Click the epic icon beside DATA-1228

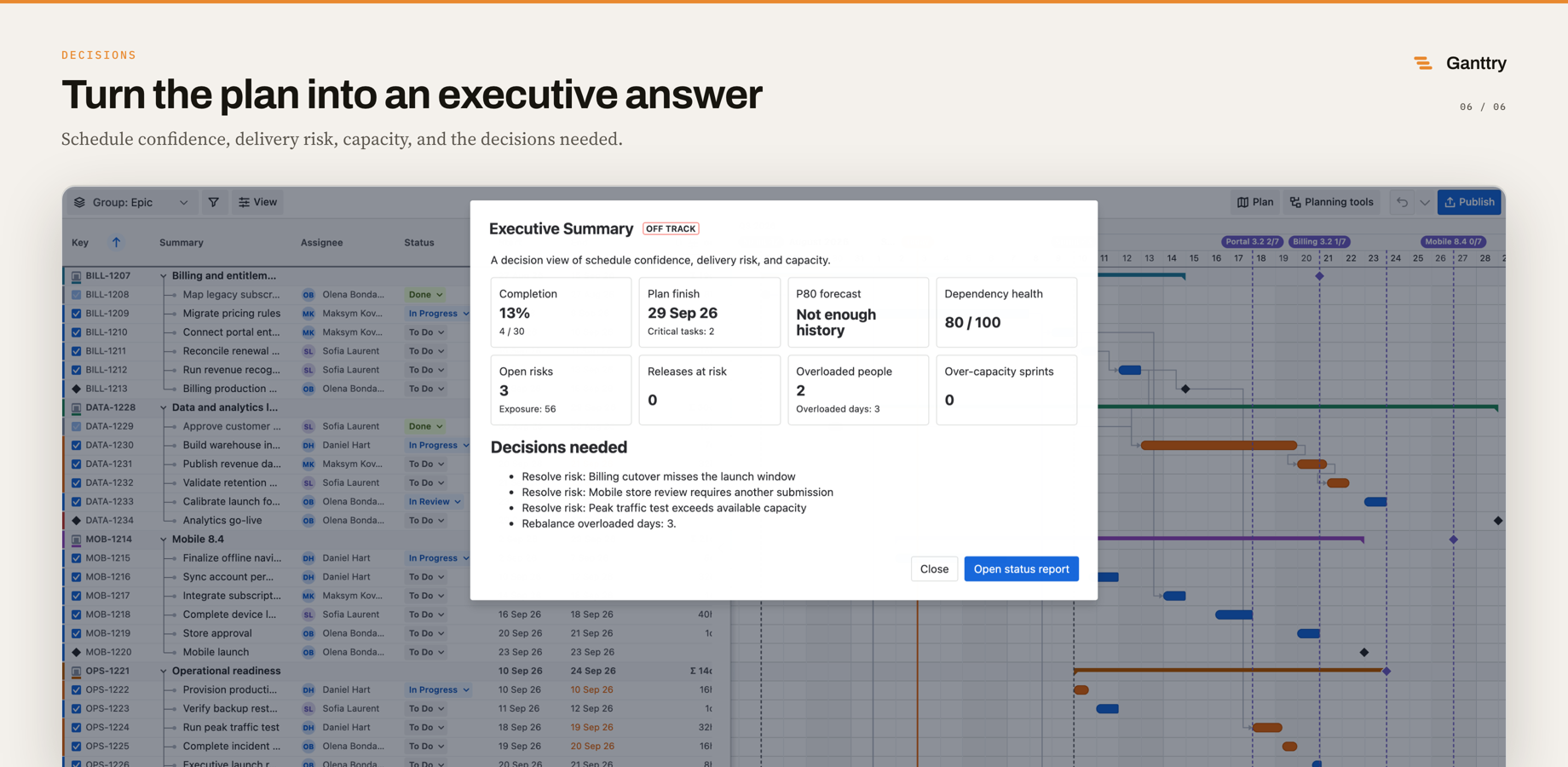point(76,407)
